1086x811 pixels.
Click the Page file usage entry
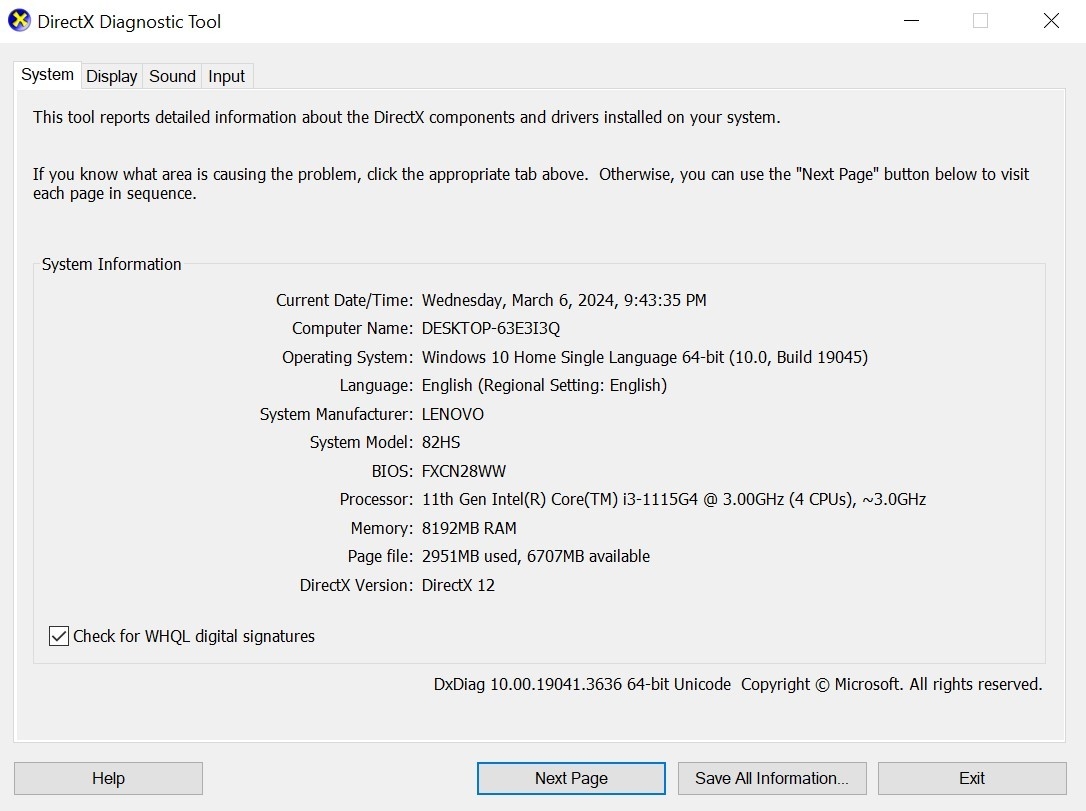pos(536,556)
